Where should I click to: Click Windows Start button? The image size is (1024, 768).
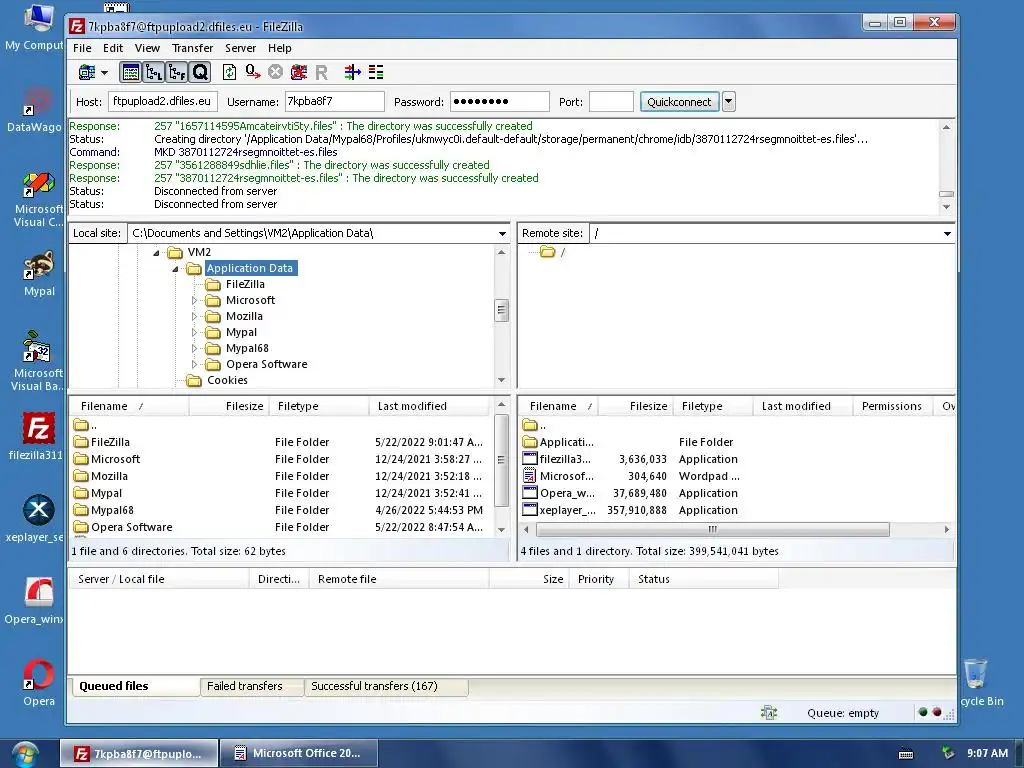(x=25, y=754)
